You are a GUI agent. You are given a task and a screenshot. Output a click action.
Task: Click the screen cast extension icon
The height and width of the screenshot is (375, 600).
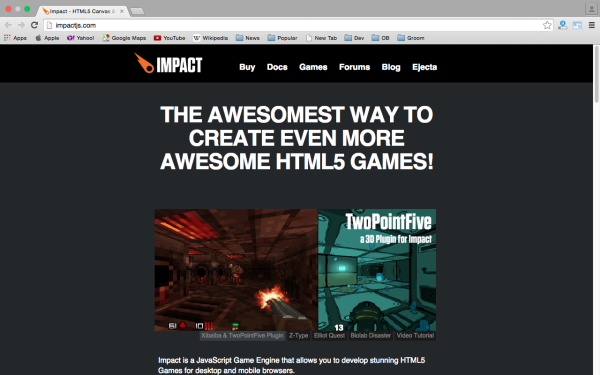pos(577,25)
